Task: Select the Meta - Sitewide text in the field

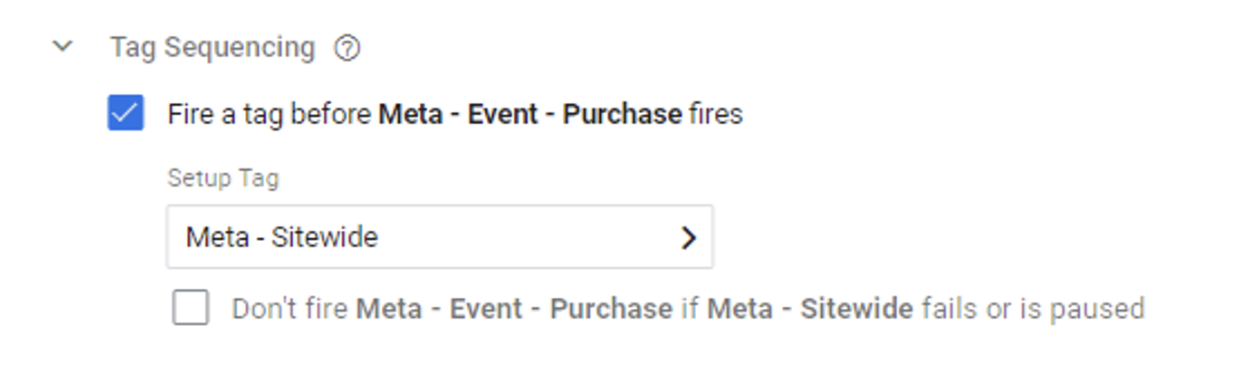Action: click(x=282, y=238)
